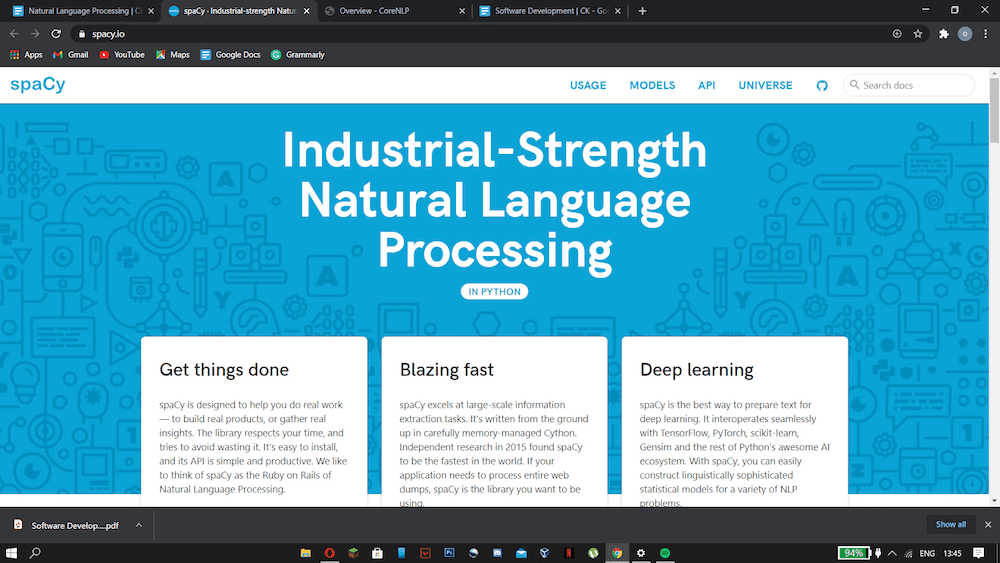Viewport: 1000px width, 563px height.
Task: Open Opera browser from taskbar
Action: pos(329,553)
